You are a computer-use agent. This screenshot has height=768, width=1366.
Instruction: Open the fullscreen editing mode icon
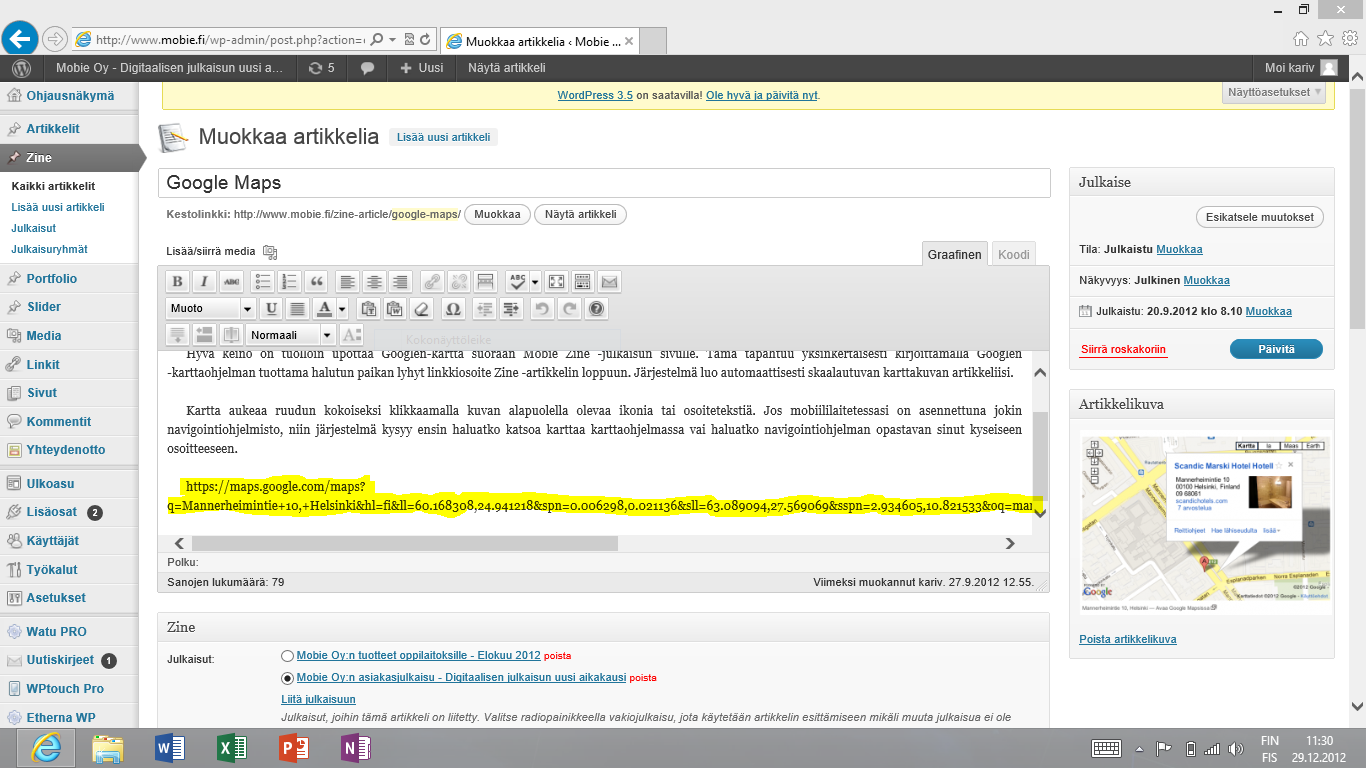point(556,282)
